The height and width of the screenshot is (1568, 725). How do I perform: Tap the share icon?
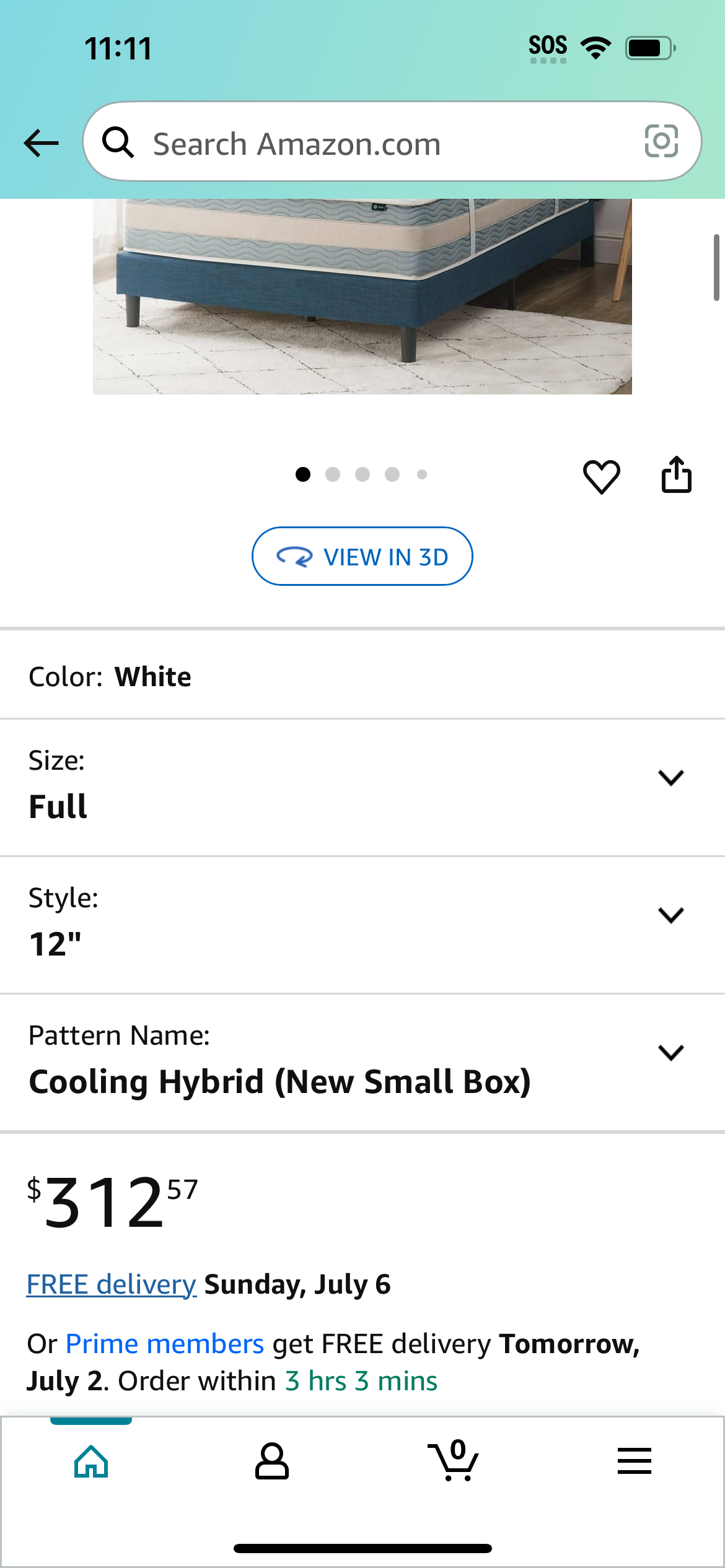click(676, 475)
